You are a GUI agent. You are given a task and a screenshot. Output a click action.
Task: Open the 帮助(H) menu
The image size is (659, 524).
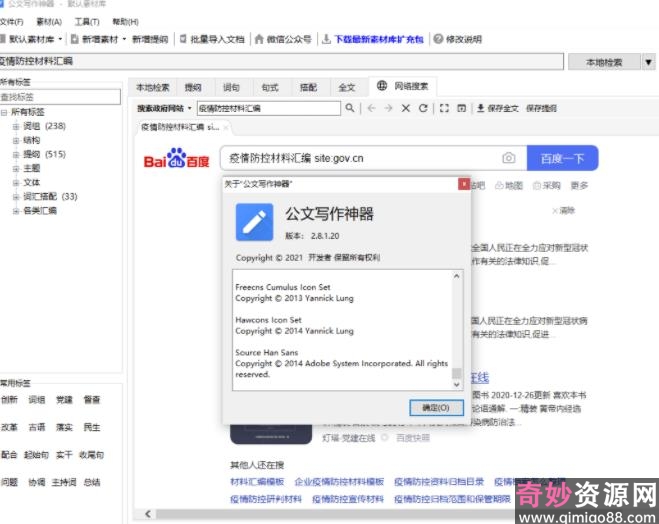pos(125,21)
